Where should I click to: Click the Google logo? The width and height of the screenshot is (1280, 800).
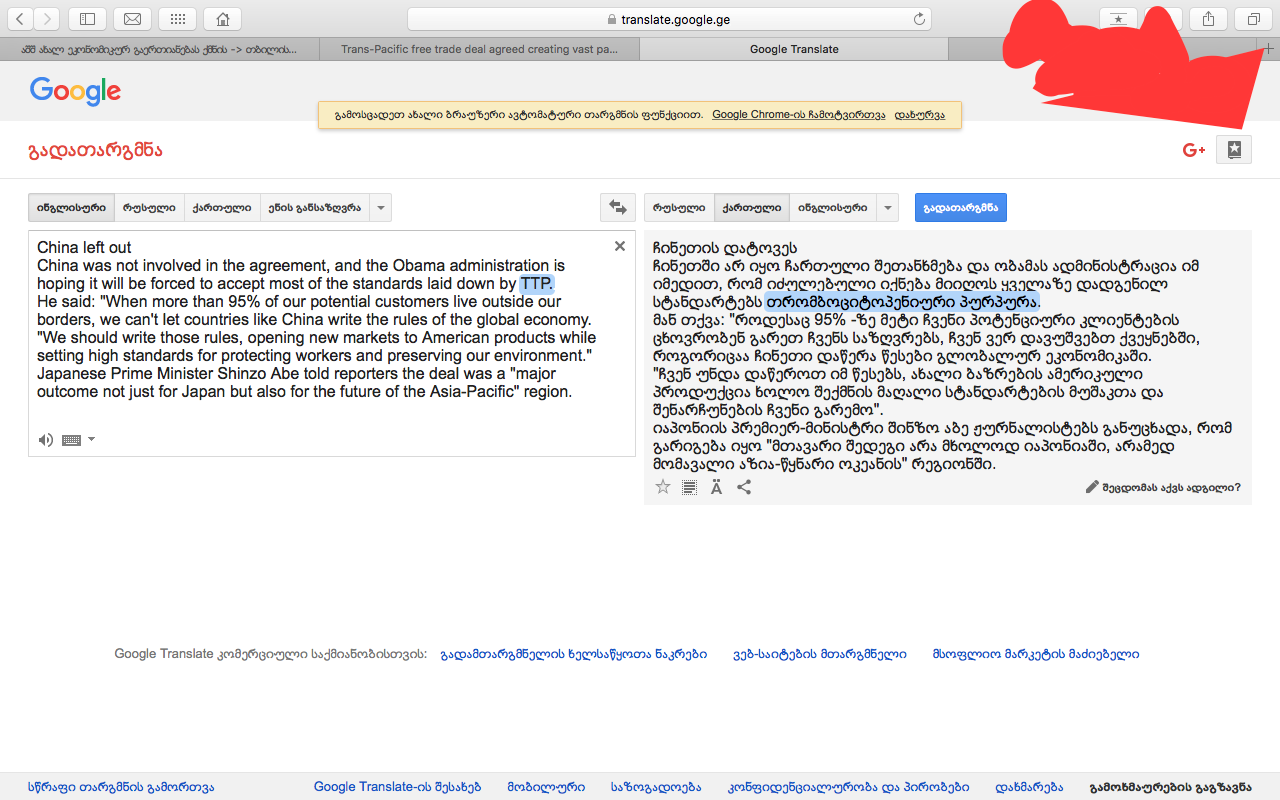pos(75,91)
